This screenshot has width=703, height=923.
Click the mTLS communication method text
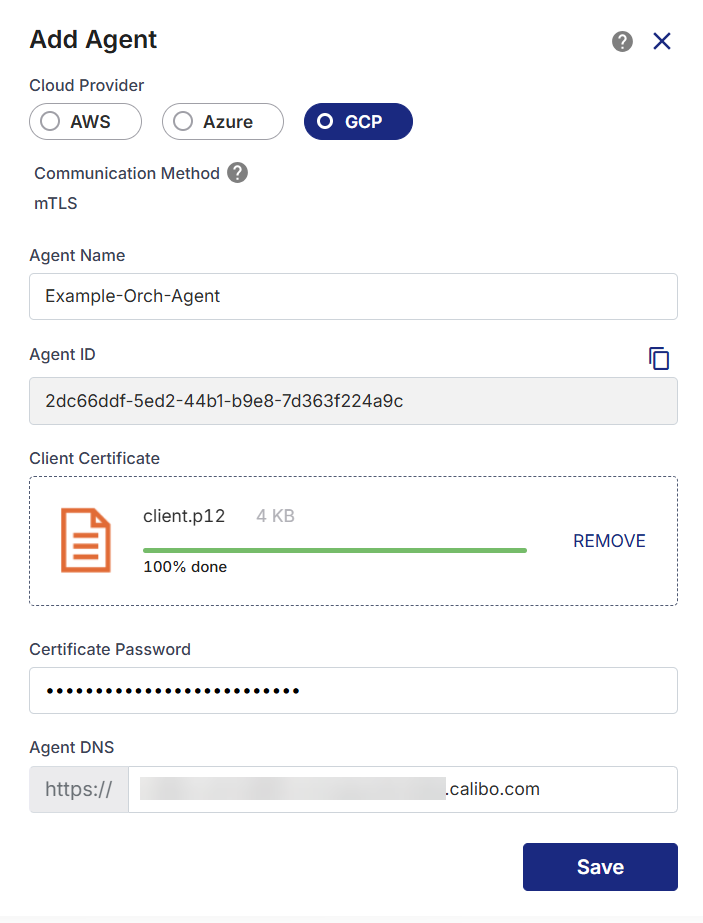55,204
